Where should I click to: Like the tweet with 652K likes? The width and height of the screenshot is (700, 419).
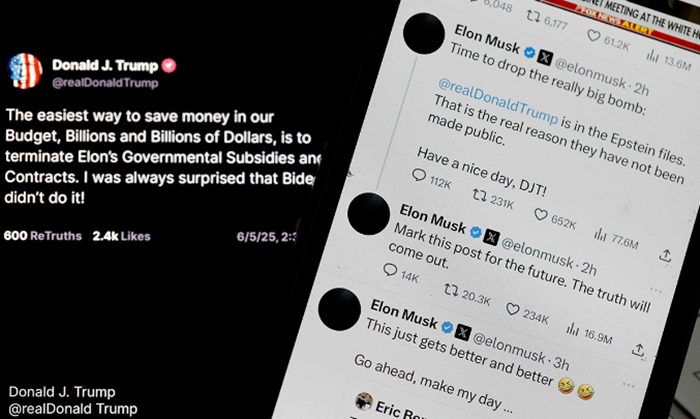[x=541, y=215]
